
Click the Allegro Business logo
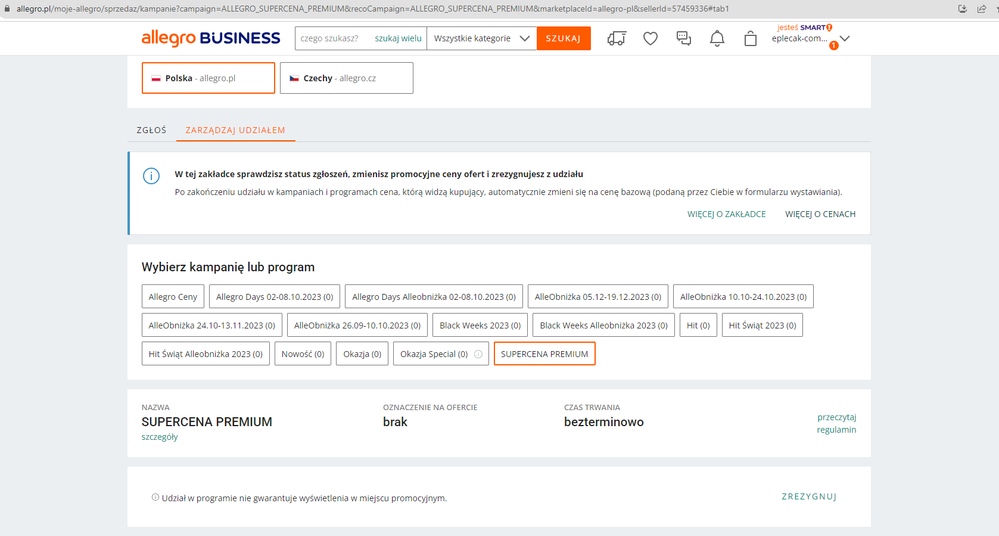click(x=211, y=38)
